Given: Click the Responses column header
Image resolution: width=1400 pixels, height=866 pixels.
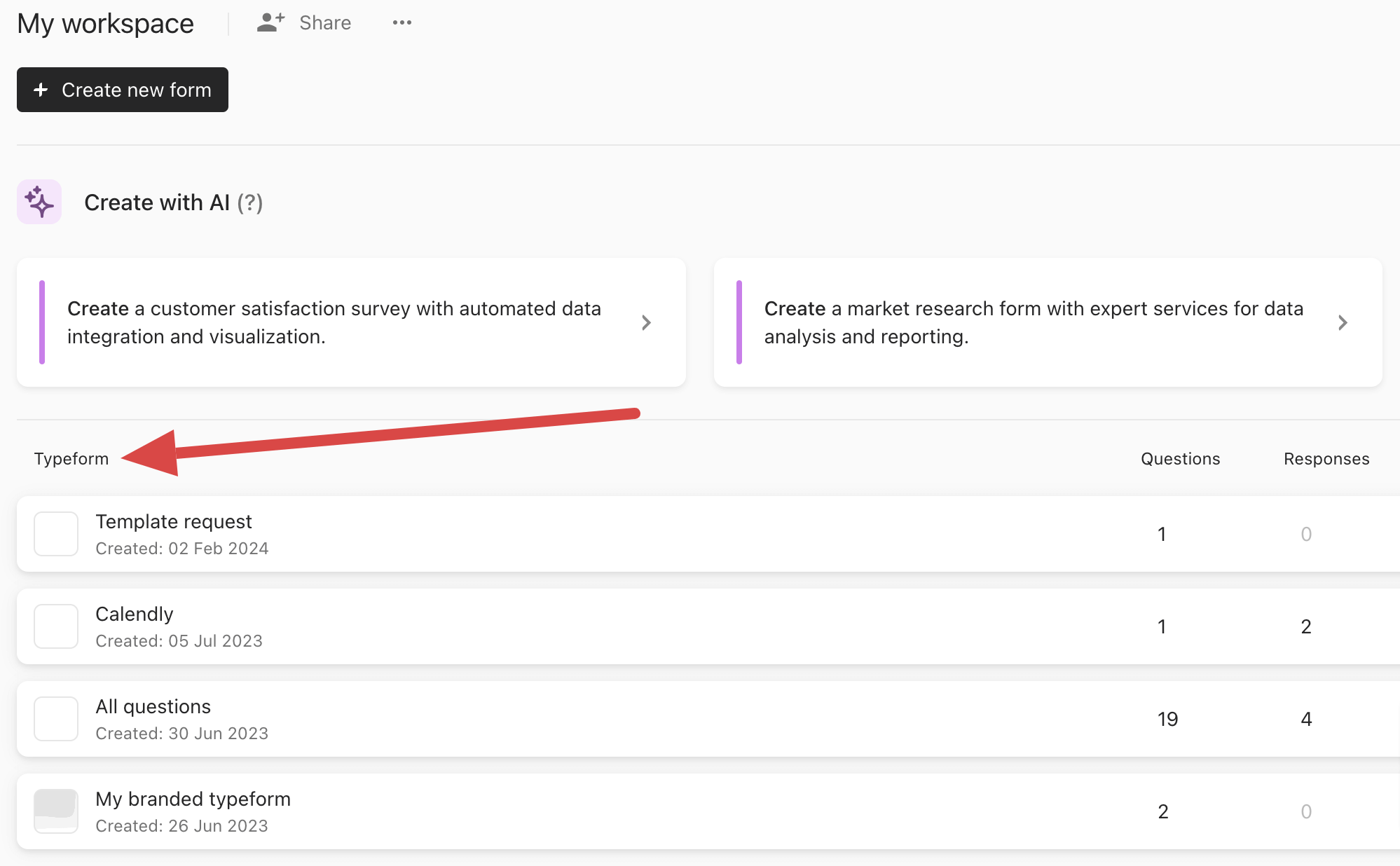Looking at the screenshot, I should tap(1326, 459).
